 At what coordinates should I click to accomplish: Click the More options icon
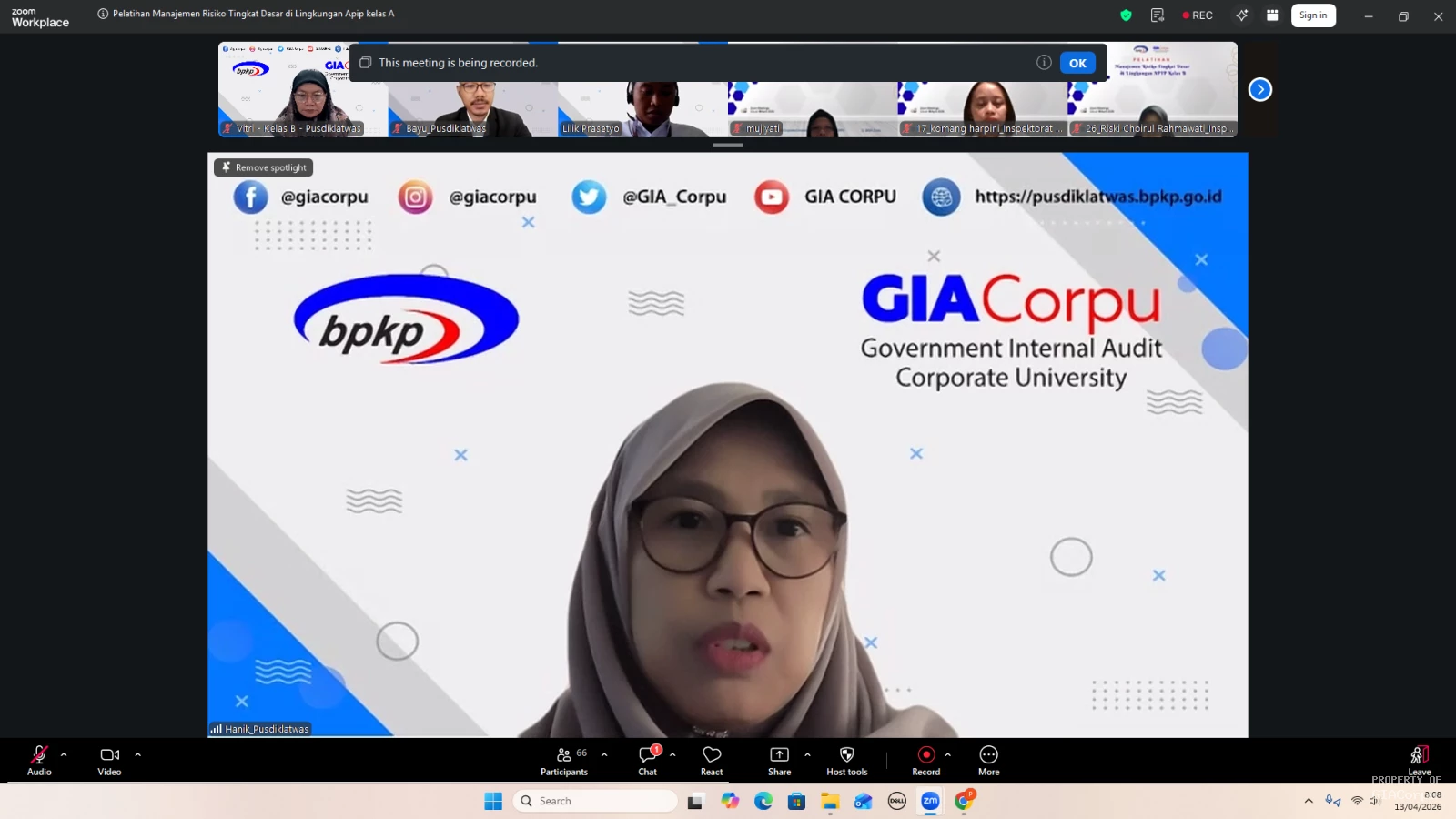pyautogui.click(x=988, y=755)
